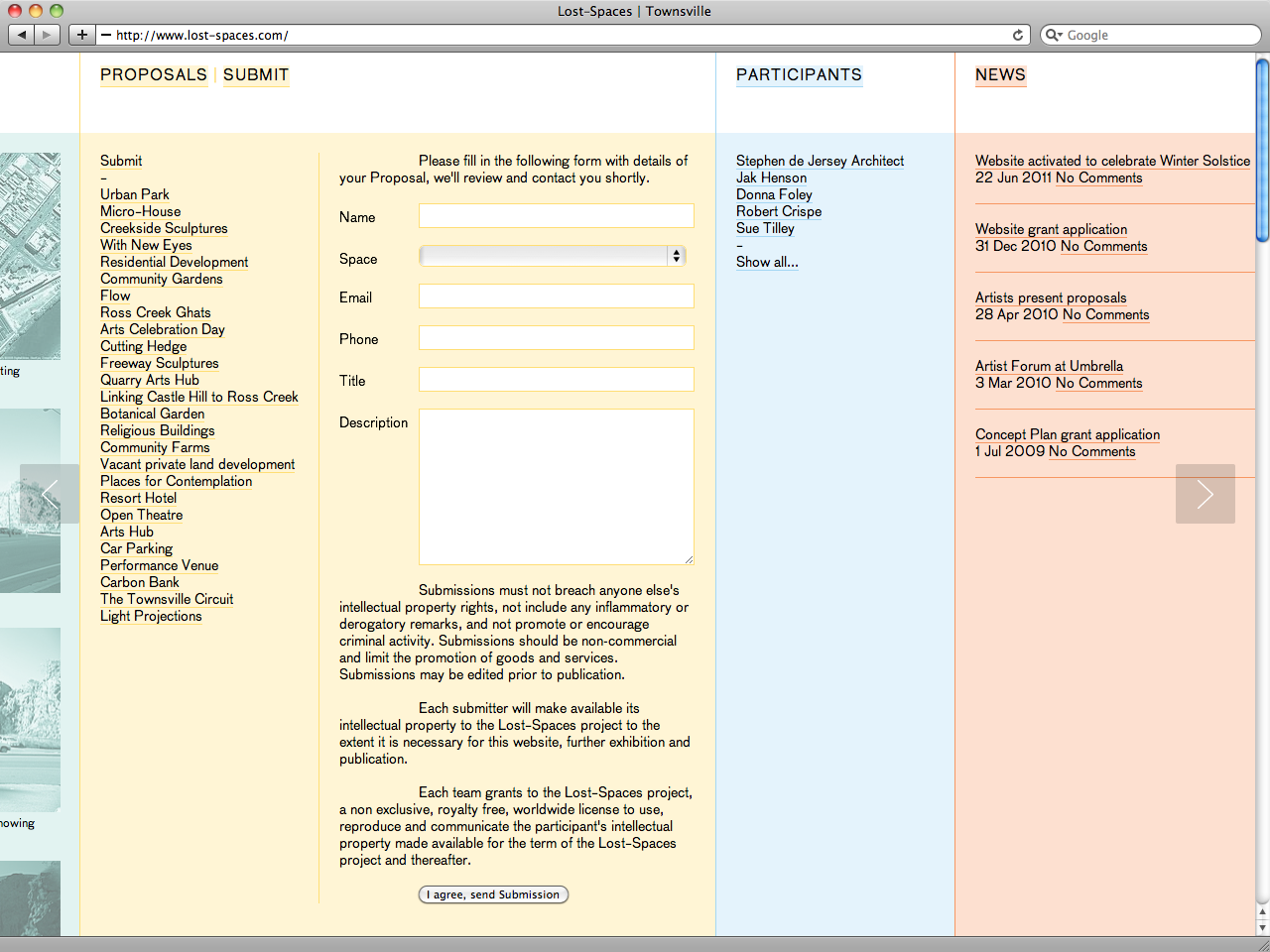
Task: Open the Botanical Garden proposal
Action: pos(153,414)
